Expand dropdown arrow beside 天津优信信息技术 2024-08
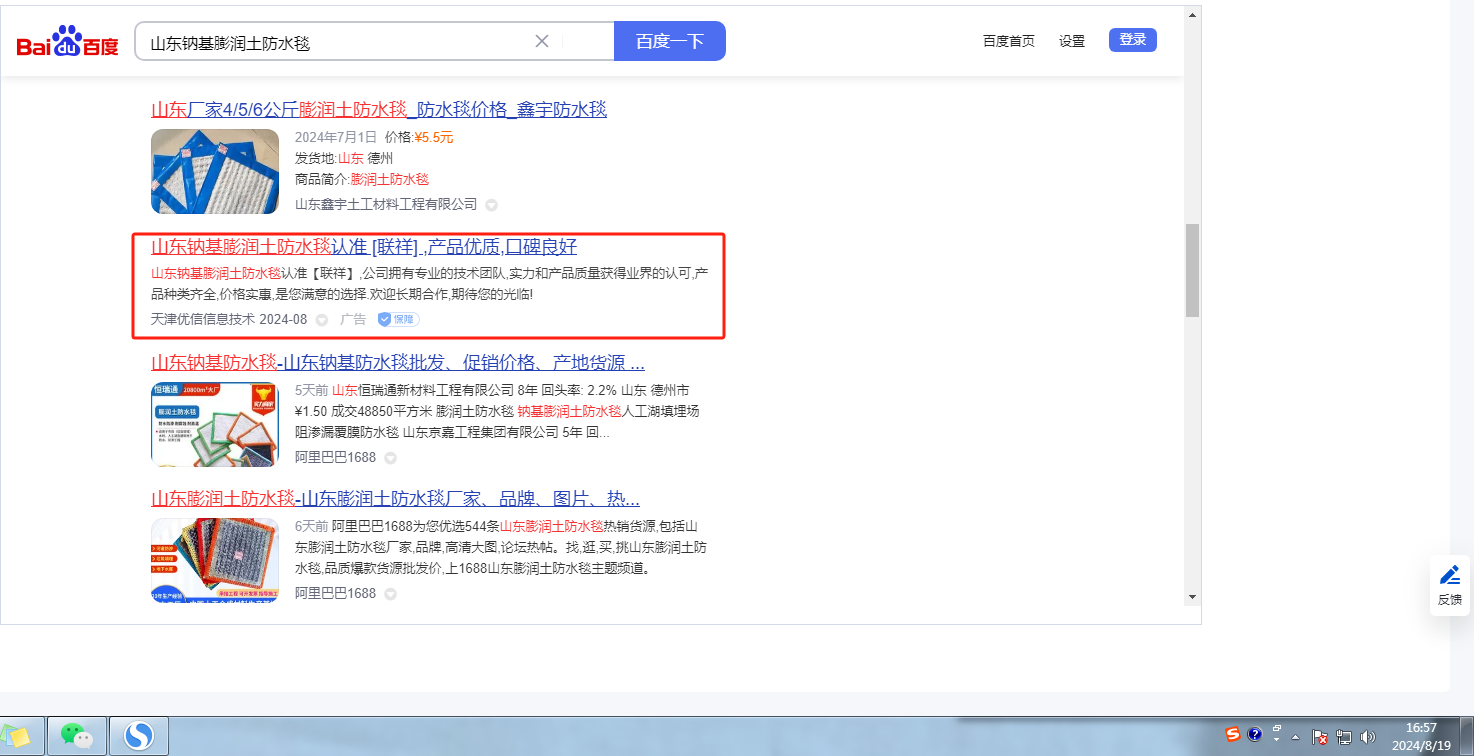This screenshot has width=1474, height=756. coord(321,320)
